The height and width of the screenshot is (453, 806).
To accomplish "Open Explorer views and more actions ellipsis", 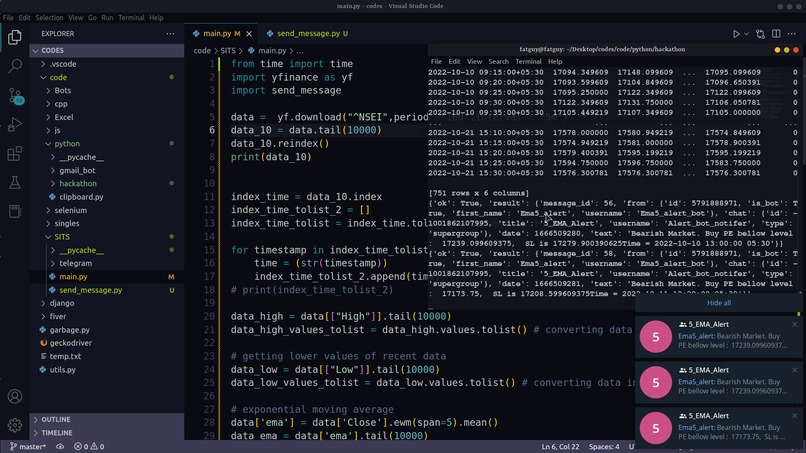I will pyautogui.click(x=170, y=34).
